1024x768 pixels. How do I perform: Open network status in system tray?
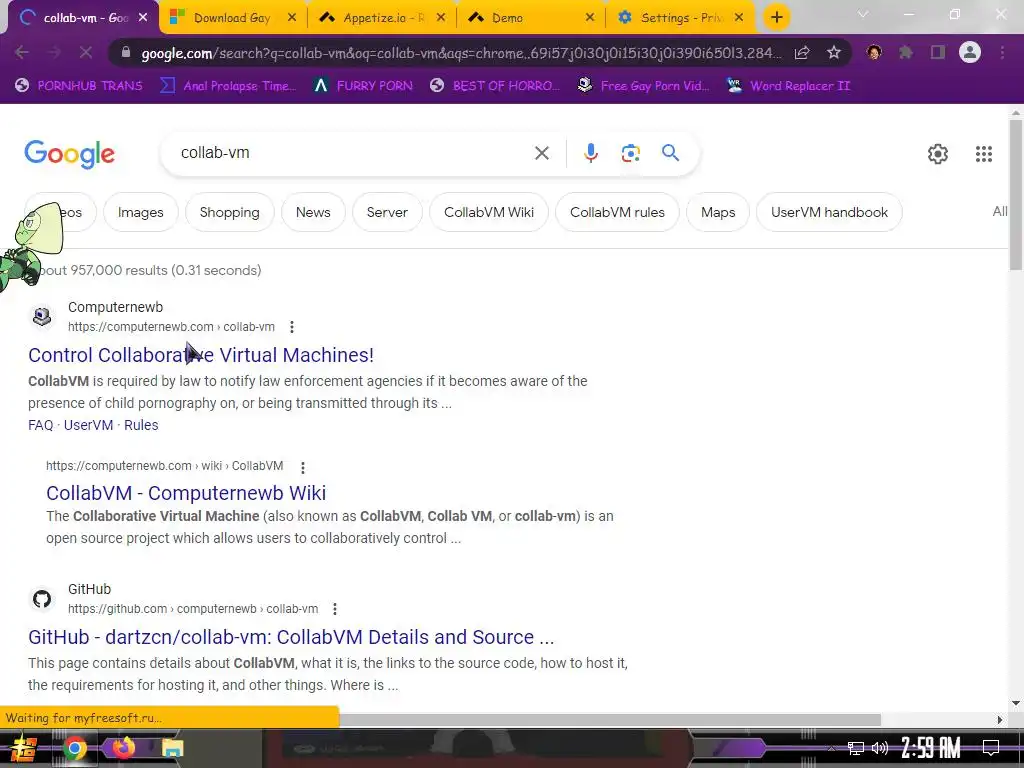click(855, 748)
